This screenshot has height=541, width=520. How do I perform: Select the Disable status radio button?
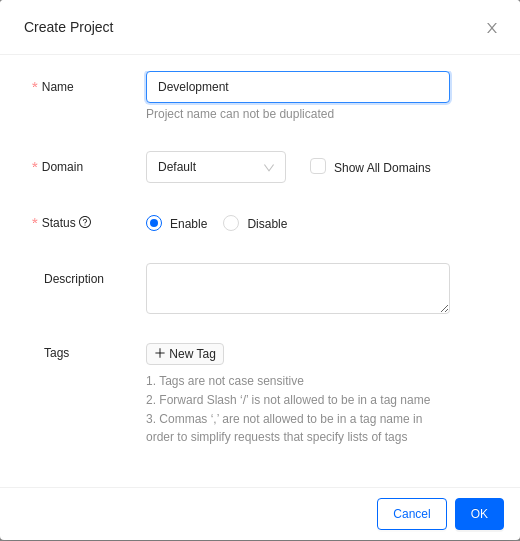(x=231, y=223)
